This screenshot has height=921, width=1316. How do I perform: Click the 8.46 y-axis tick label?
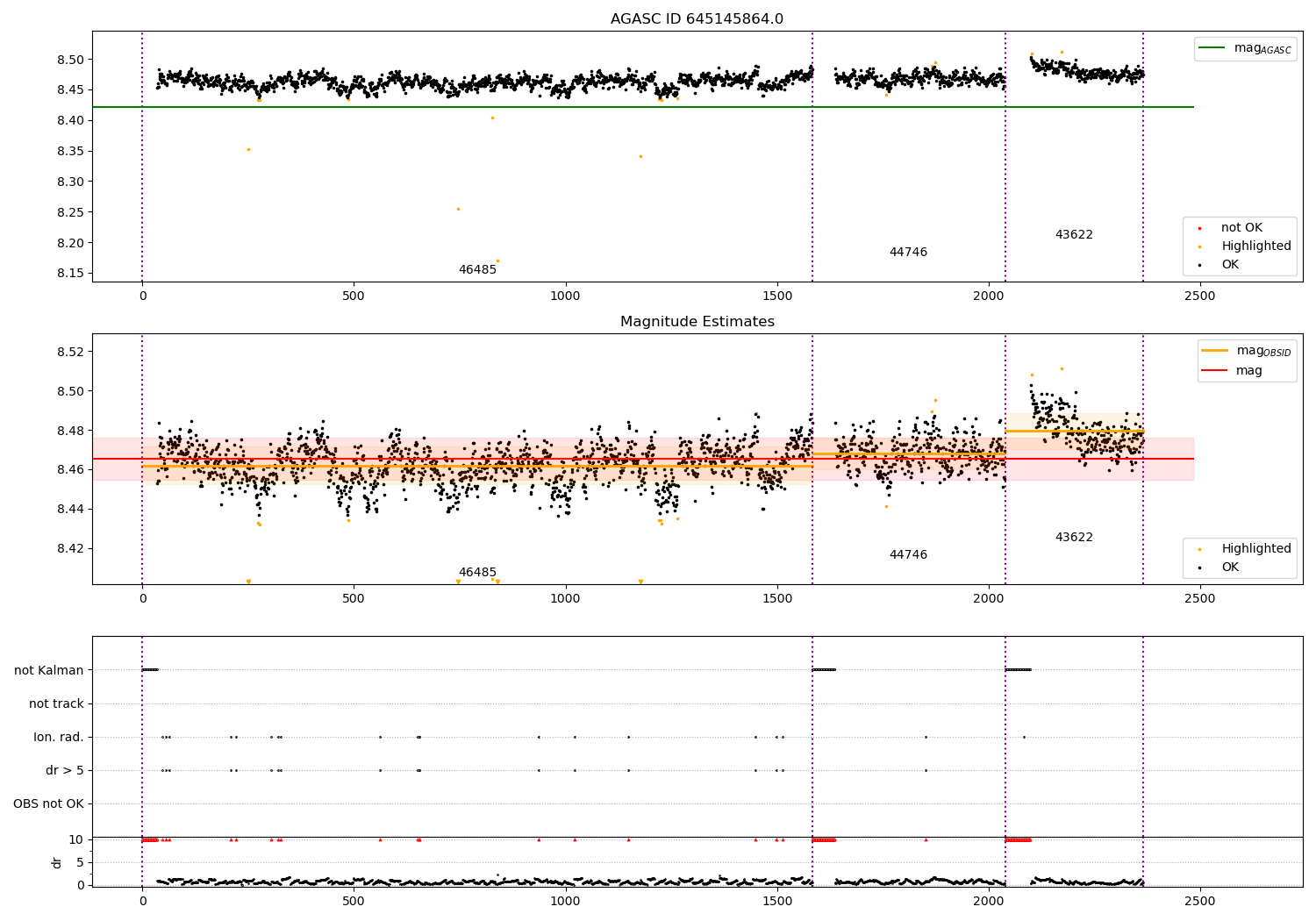(71, 470)
